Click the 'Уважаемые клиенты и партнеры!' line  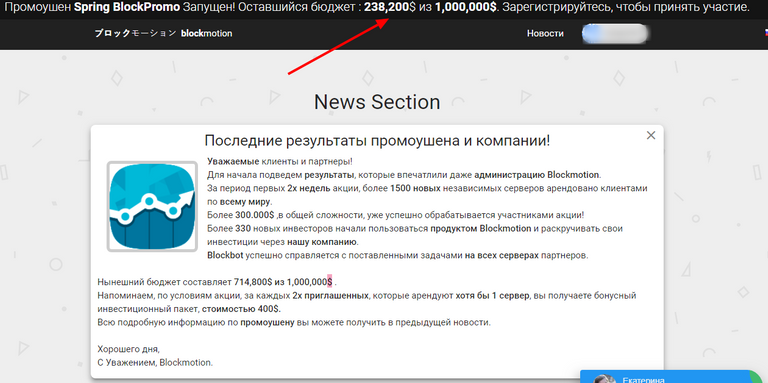click(x=280, y=162)
